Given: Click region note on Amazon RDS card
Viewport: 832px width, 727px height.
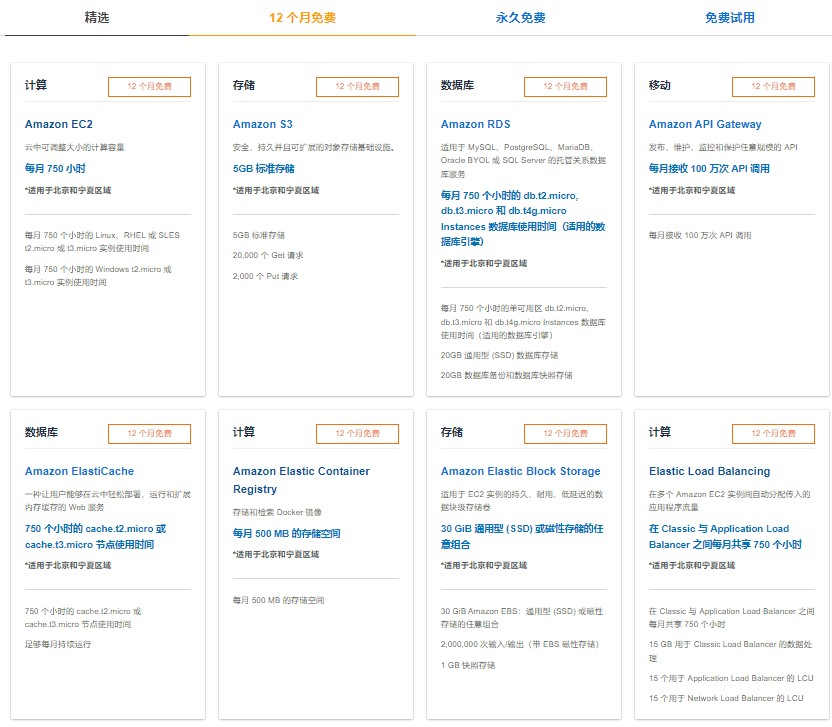Looking at the screenshot, I should pyautogui.click(x=484, y=263).
